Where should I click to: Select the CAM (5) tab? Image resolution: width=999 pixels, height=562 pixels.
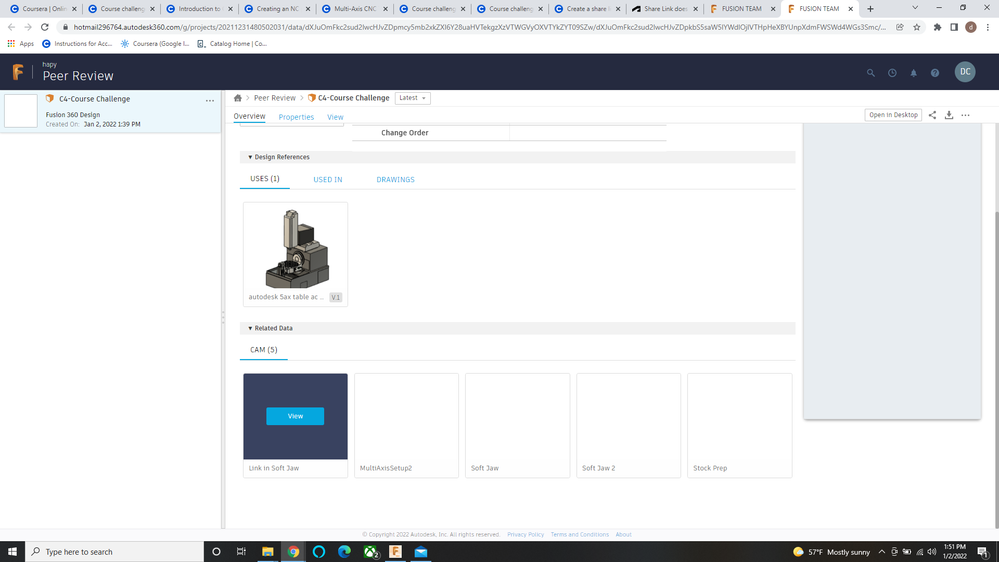point(263,350)
